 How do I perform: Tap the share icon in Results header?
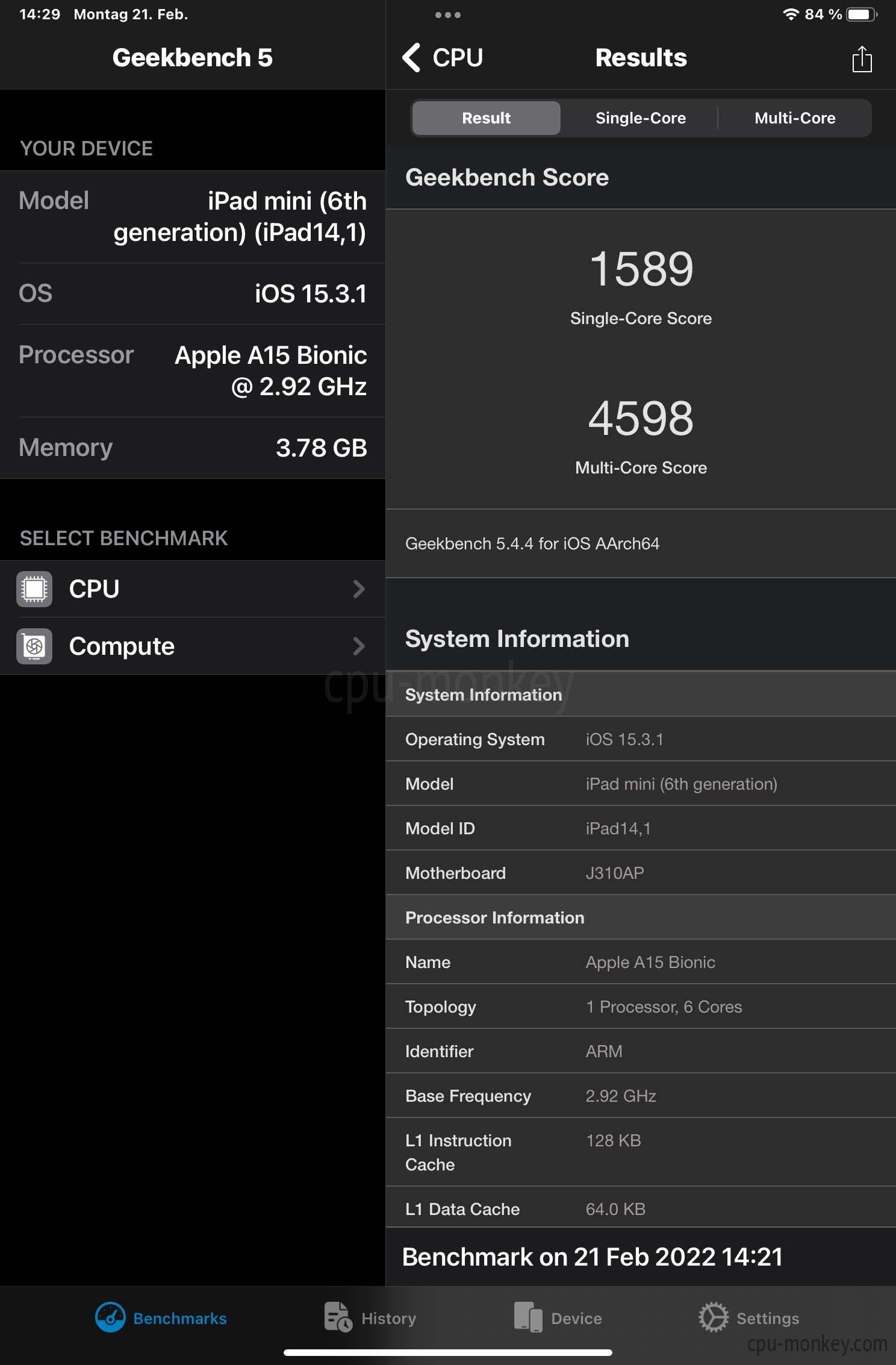[x=862, y=59]
